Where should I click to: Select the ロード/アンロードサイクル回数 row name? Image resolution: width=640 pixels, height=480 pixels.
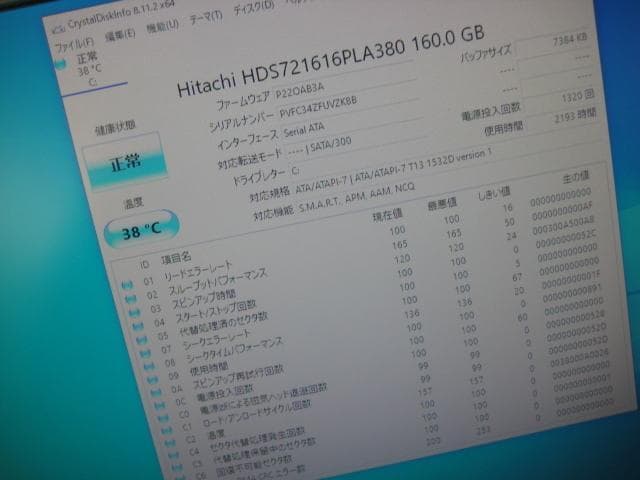(x=258, y=413)
